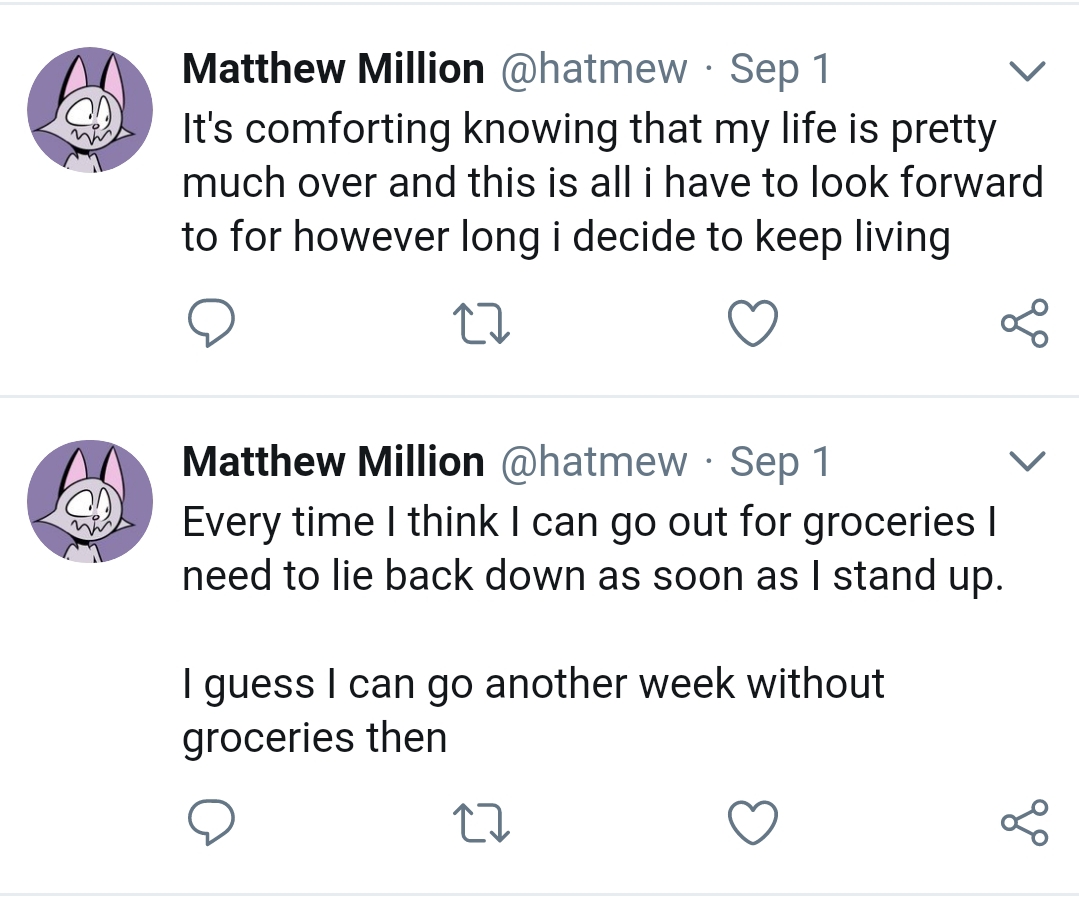The image size is (1079, 912).
Task: Open Matthew Million's profile from the first tweet
Action: point(333,69)
